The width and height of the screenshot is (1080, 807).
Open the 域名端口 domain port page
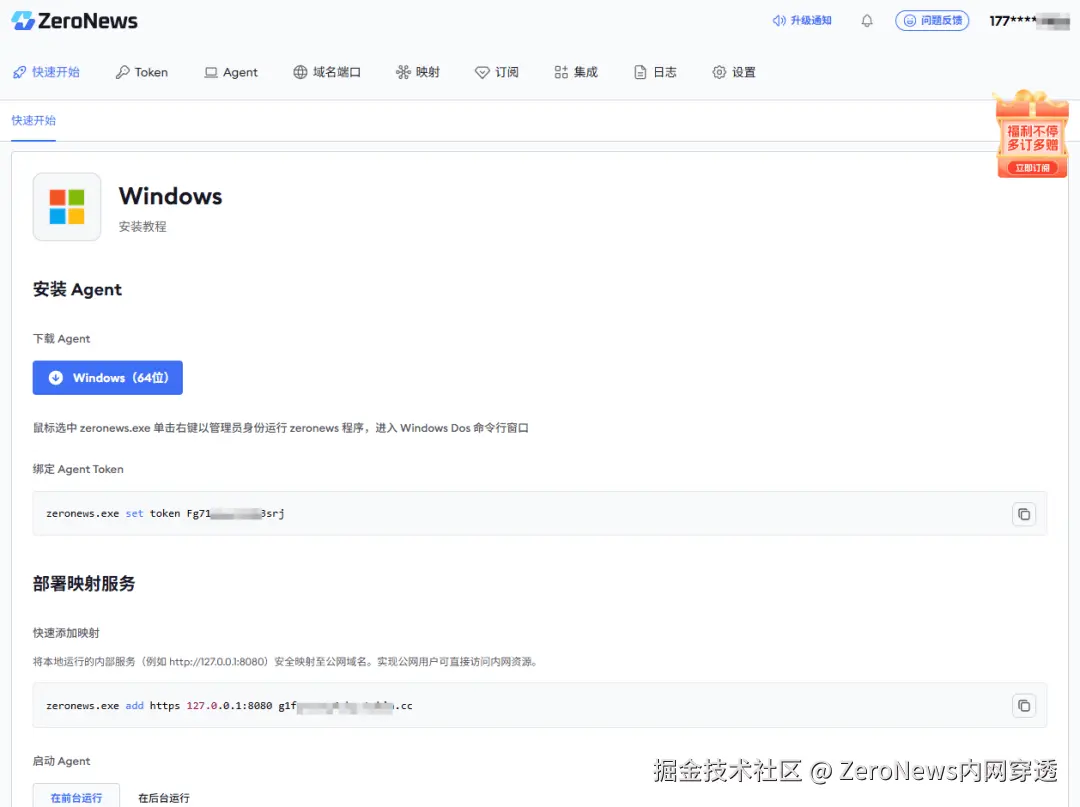click(326, 72)
